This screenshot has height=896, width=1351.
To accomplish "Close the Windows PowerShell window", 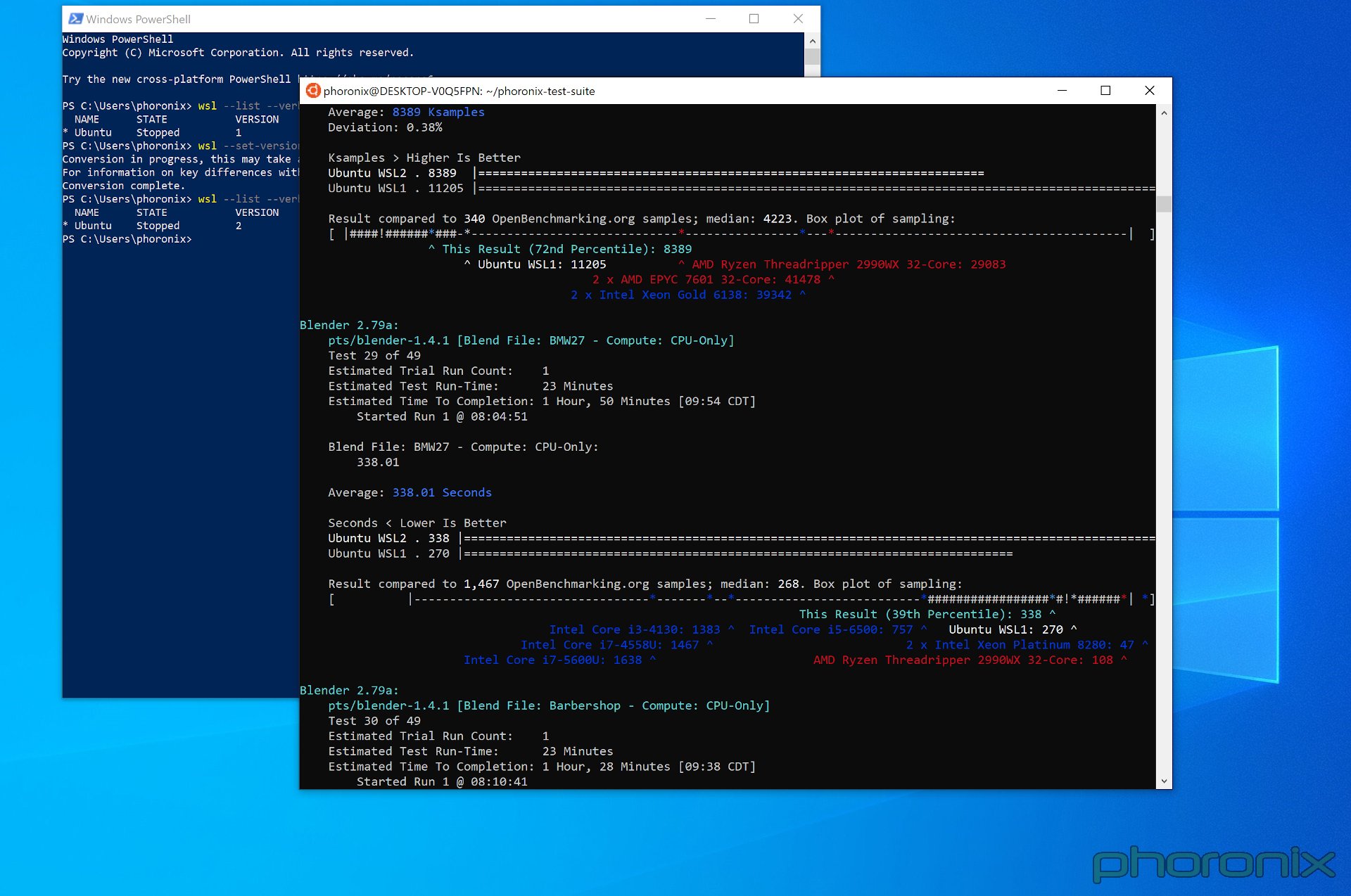I will (x=798, y=19).
